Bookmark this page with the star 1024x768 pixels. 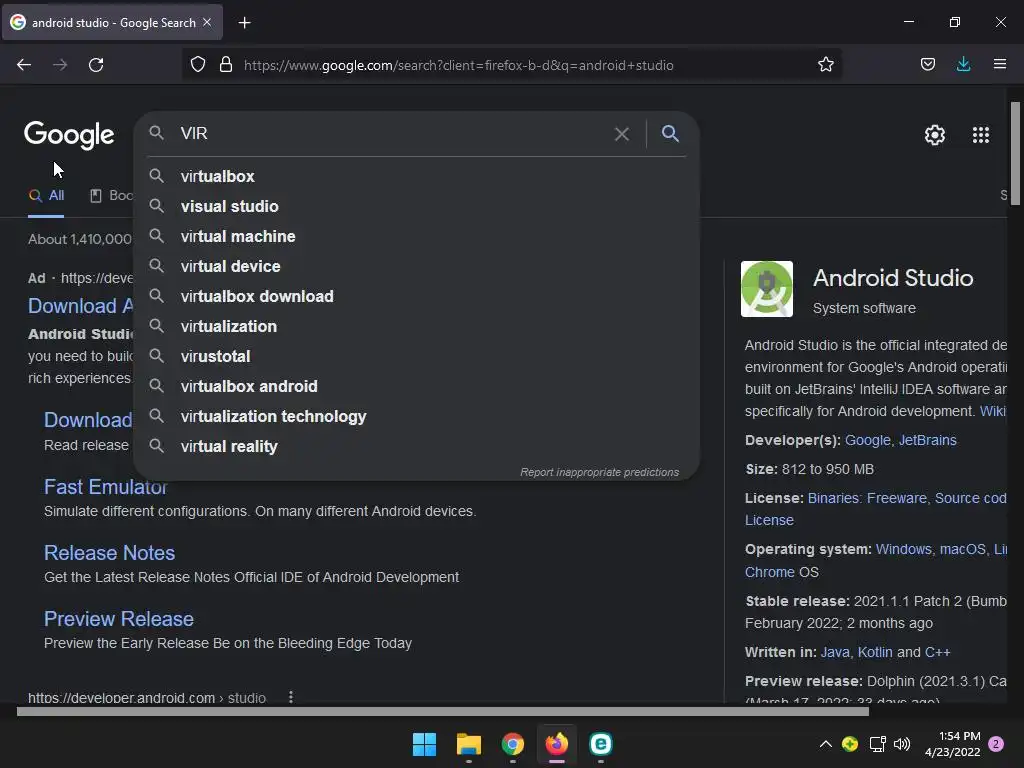tap(825, 65)
